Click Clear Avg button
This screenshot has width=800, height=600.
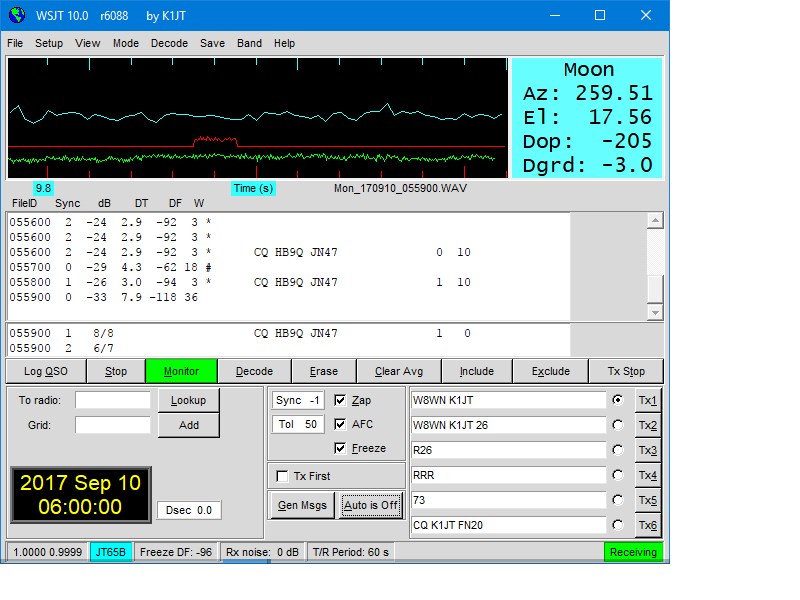point(400,371)
